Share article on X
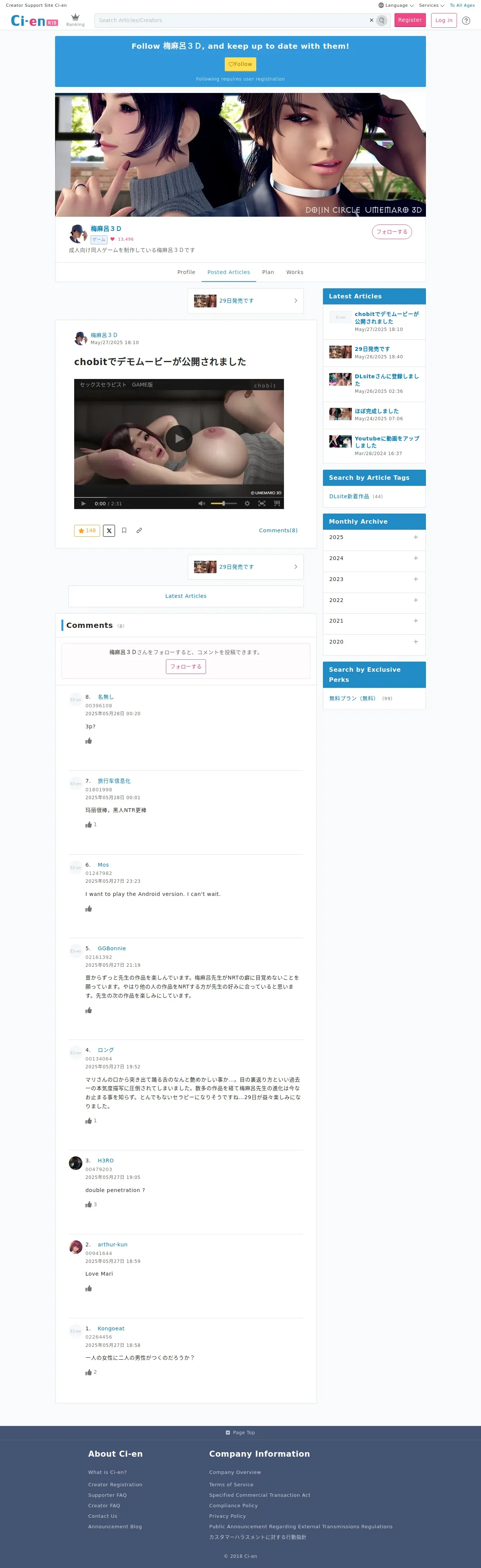The width and height of the screenshot is (481, 1568). pos(109,531)
